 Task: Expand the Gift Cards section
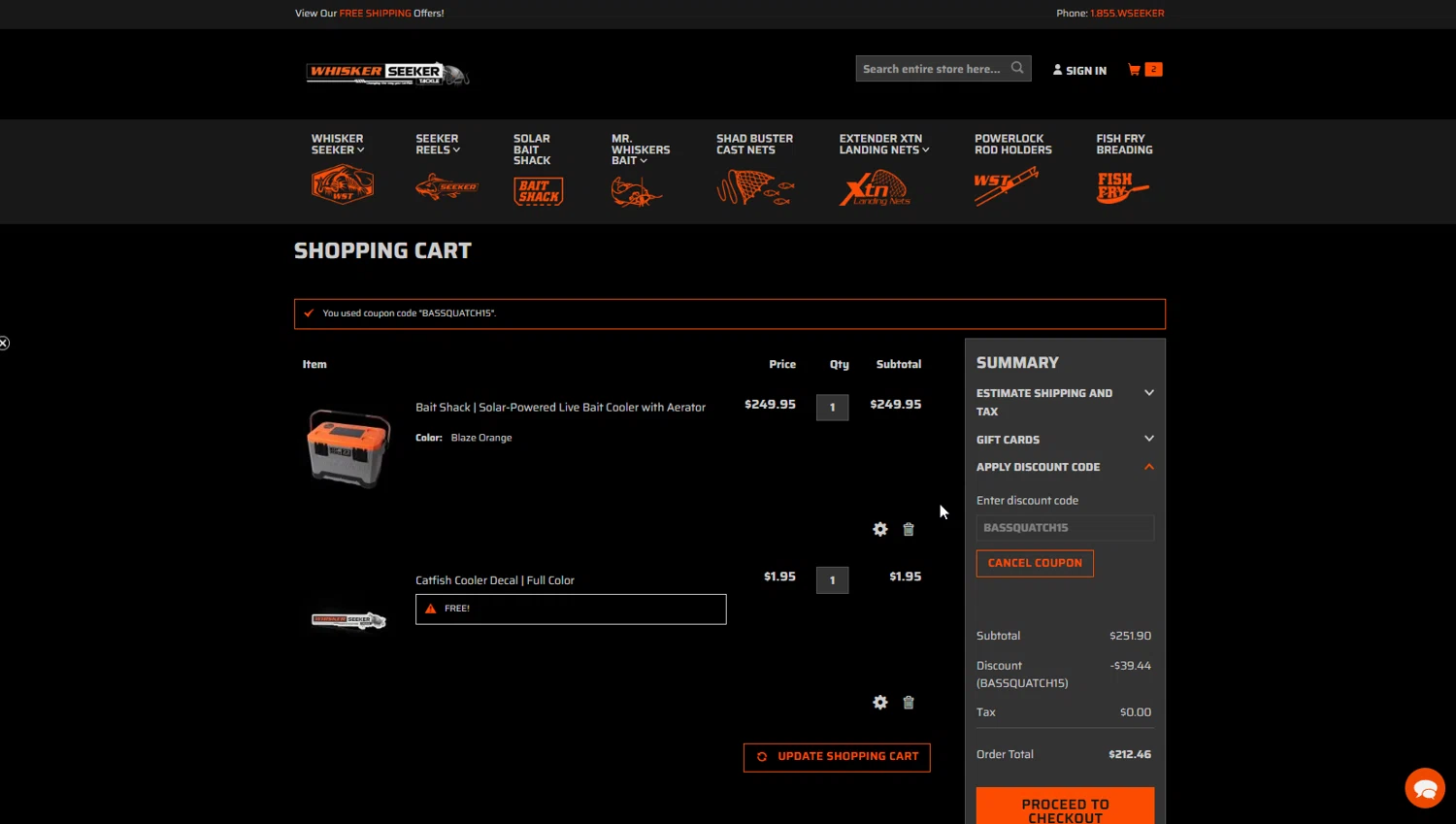[1065, 440]
